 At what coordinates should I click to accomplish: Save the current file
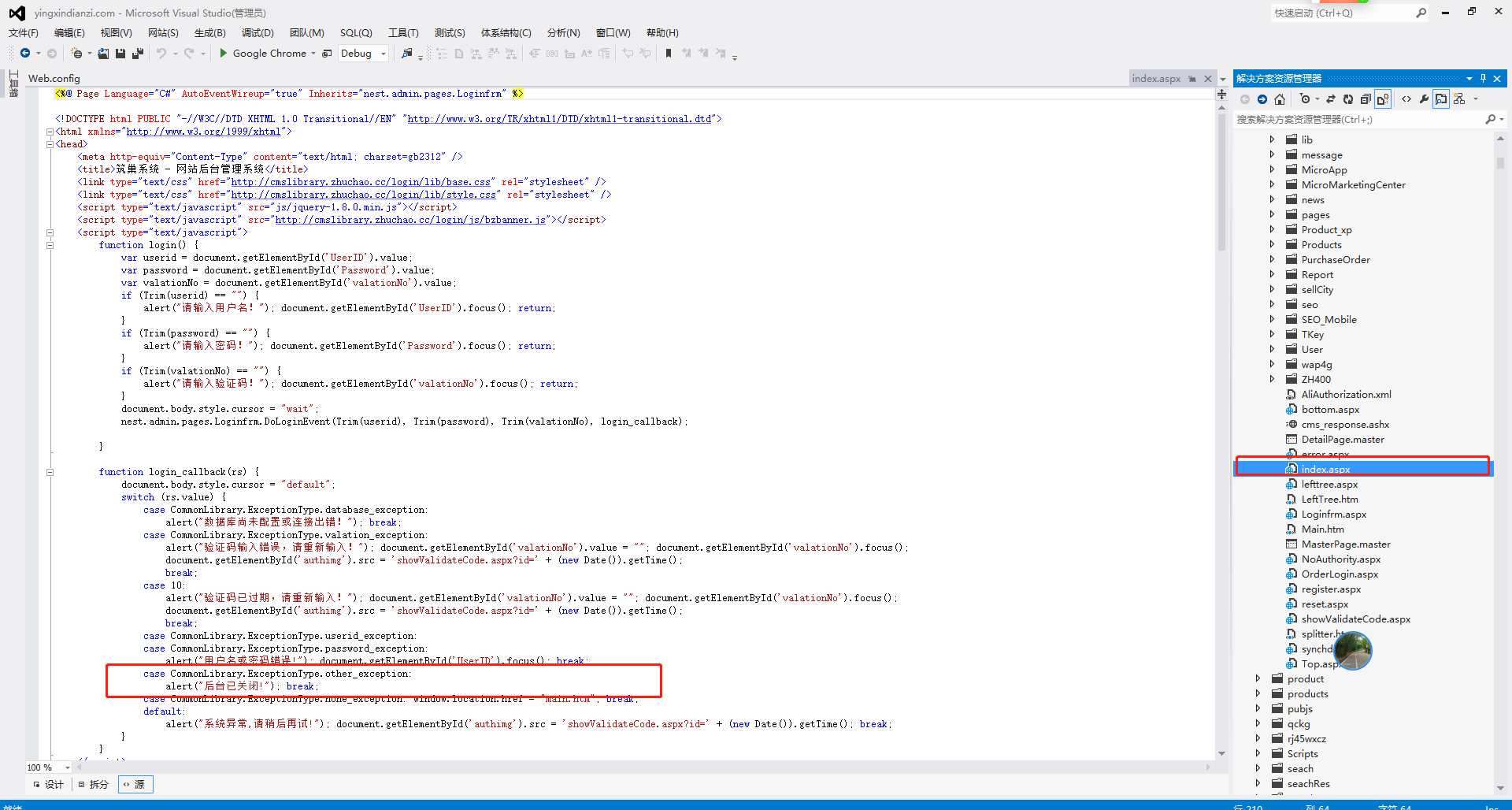[x=120, y=53]
